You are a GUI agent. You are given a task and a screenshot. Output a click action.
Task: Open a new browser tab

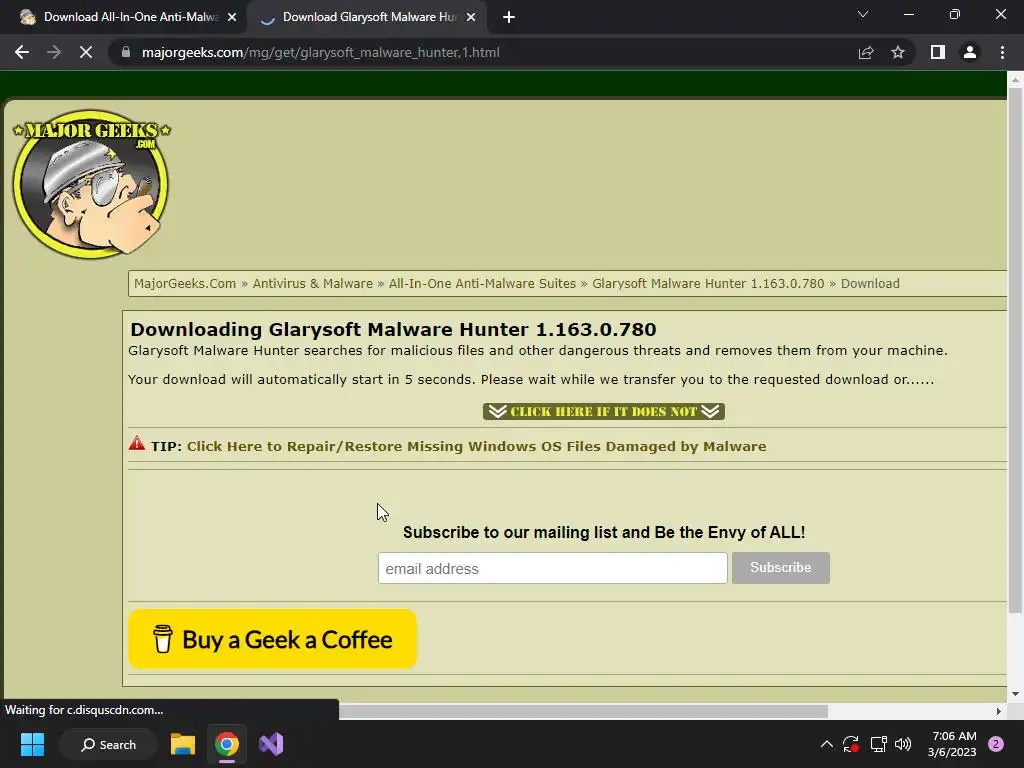(x=509, y=17)
